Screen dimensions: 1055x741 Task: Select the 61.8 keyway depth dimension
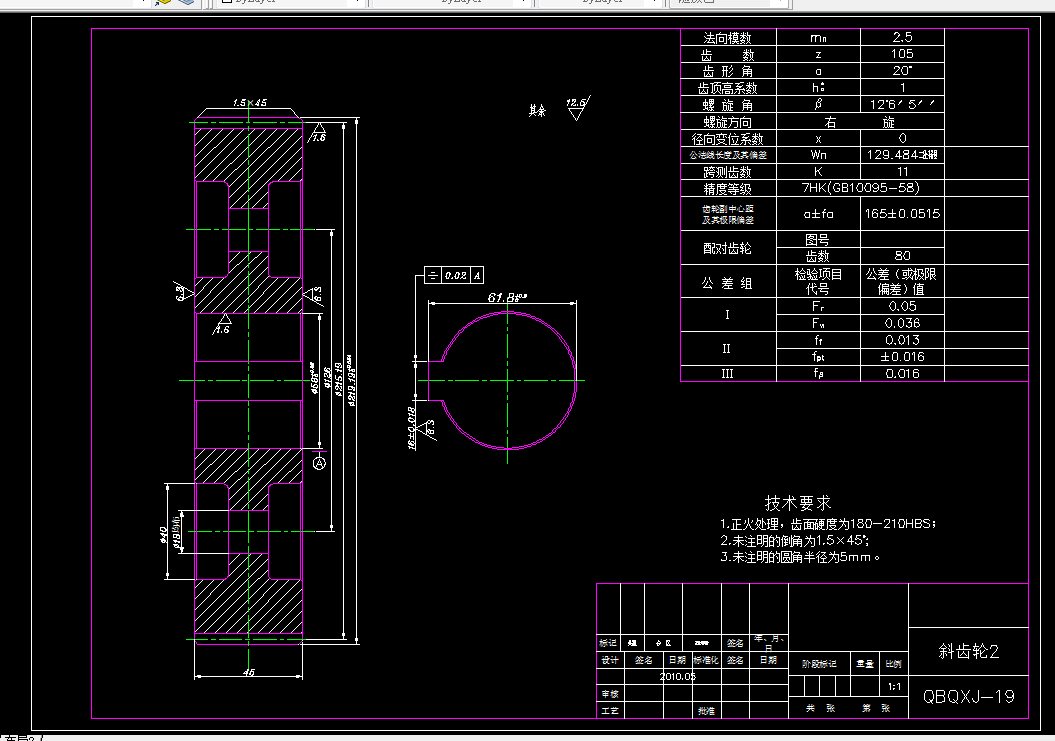click(x=506, y=297)
